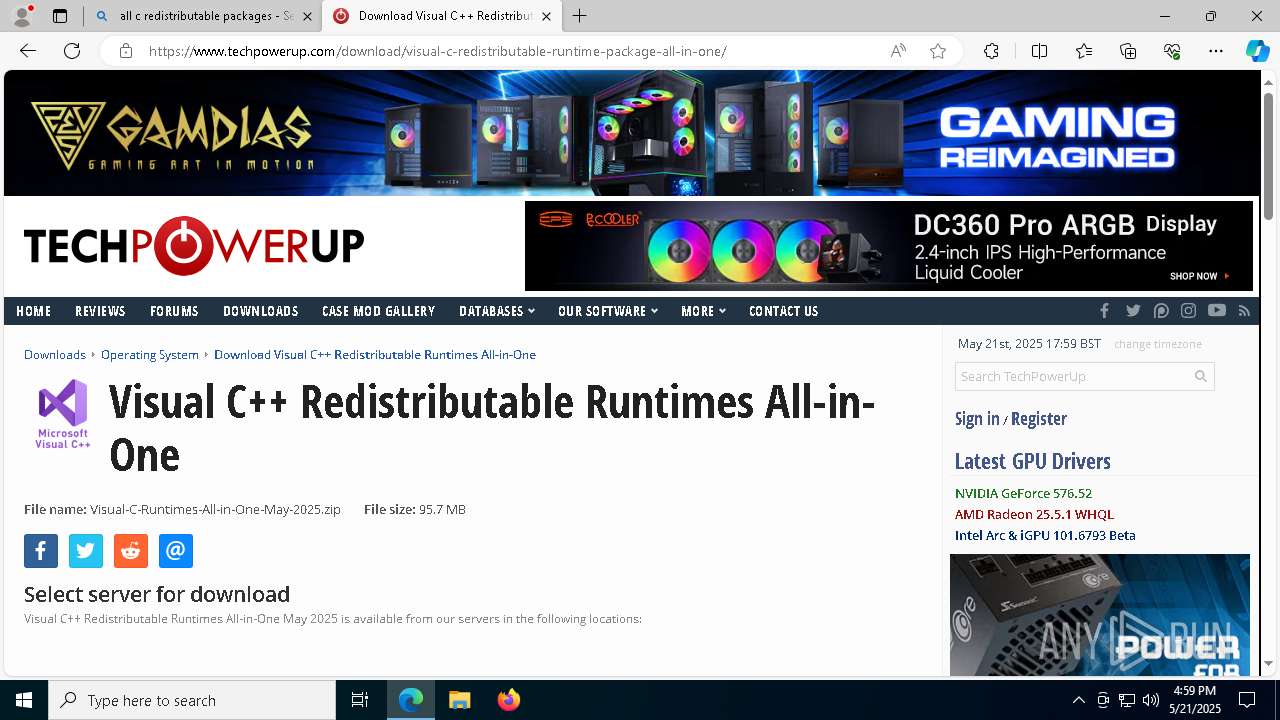Visit TechPowerUp Twitter page in navbar
1280x720 pixels.
pos(1133,311)
